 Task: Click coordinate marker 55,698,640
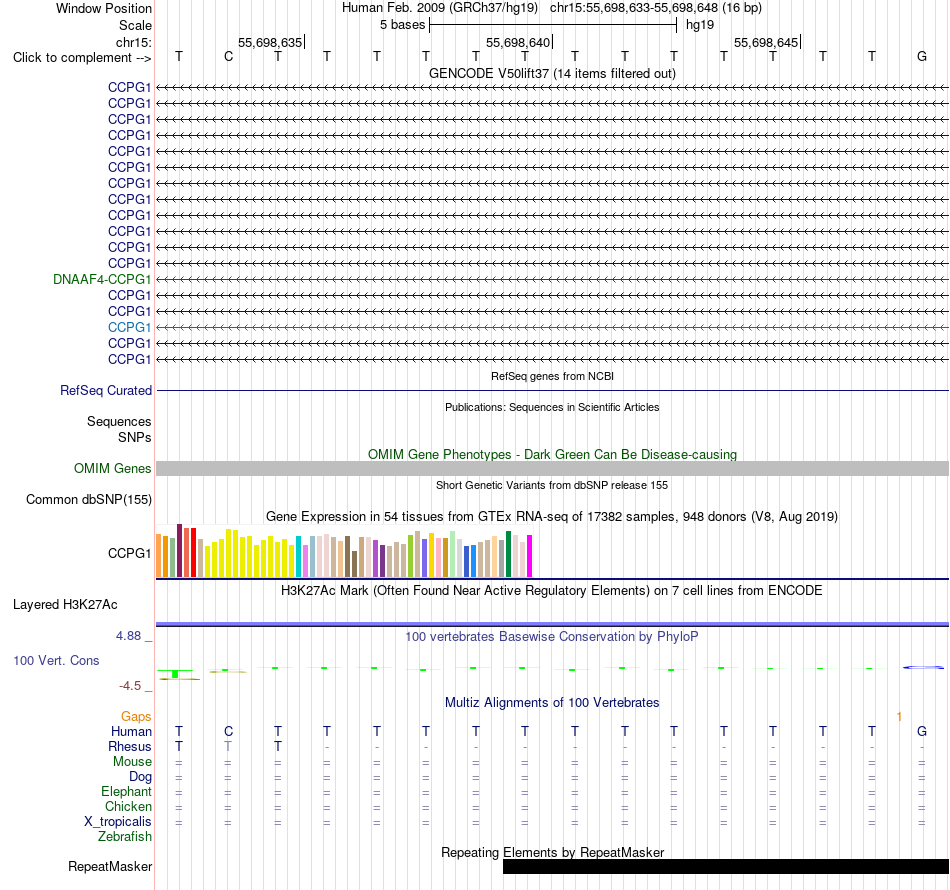518,42
